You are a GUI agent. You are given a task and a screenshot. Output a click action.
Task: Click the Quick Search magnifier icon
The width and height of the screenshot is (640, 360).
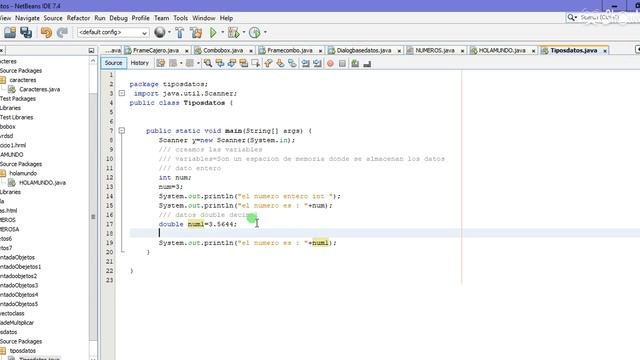(571, 17)
